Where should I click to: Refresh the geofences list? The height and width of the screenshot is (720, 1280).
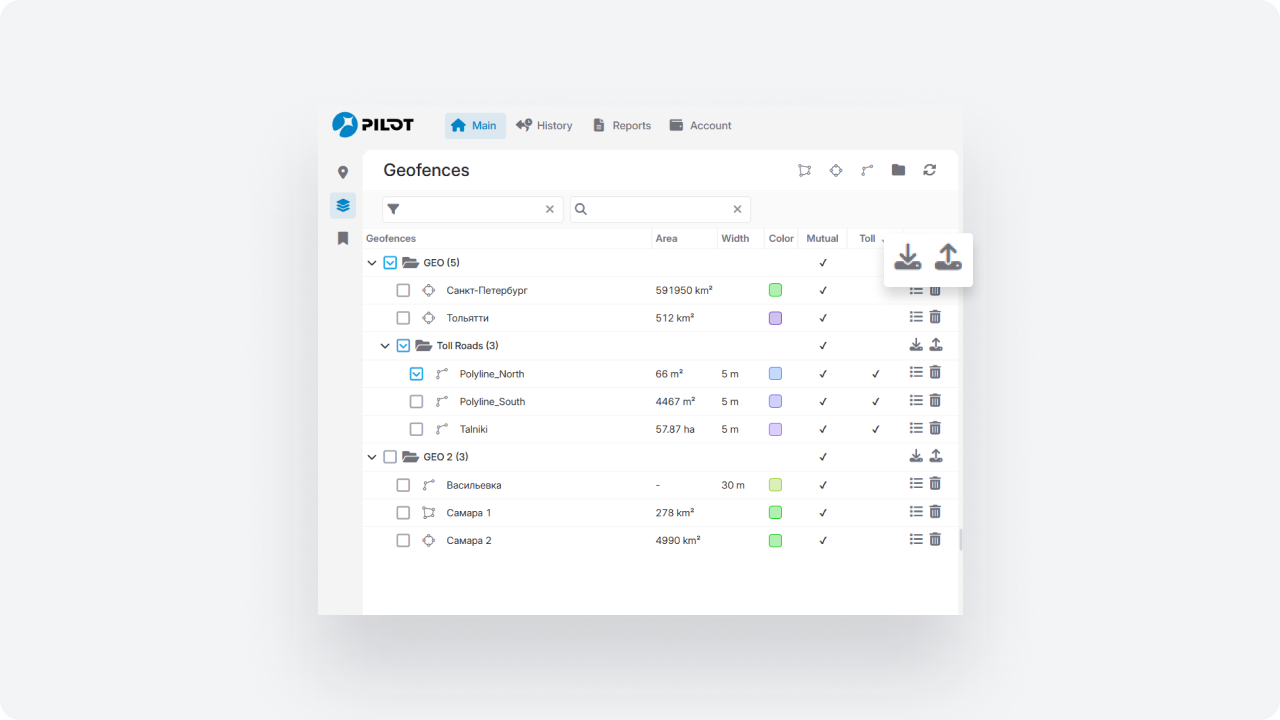929,170
